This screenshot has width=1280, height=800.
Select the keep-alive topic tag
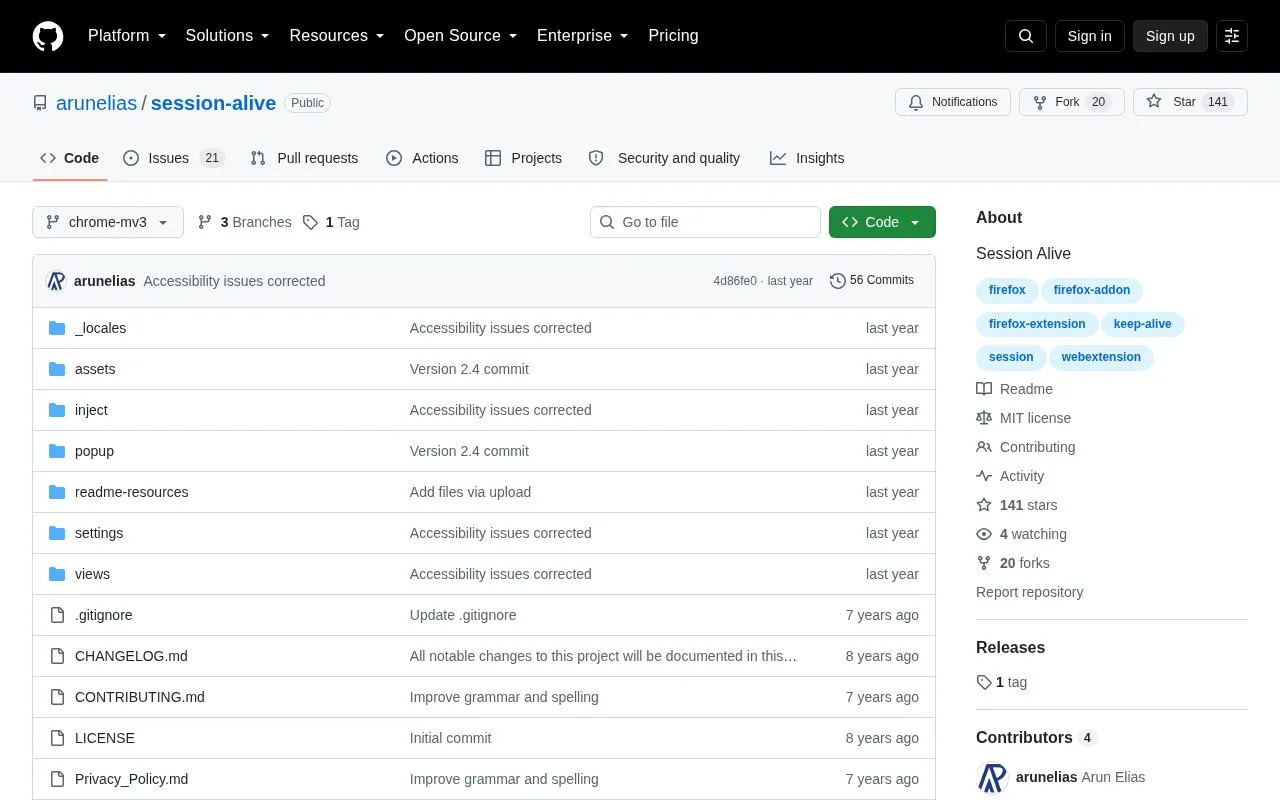point(1143,324)
